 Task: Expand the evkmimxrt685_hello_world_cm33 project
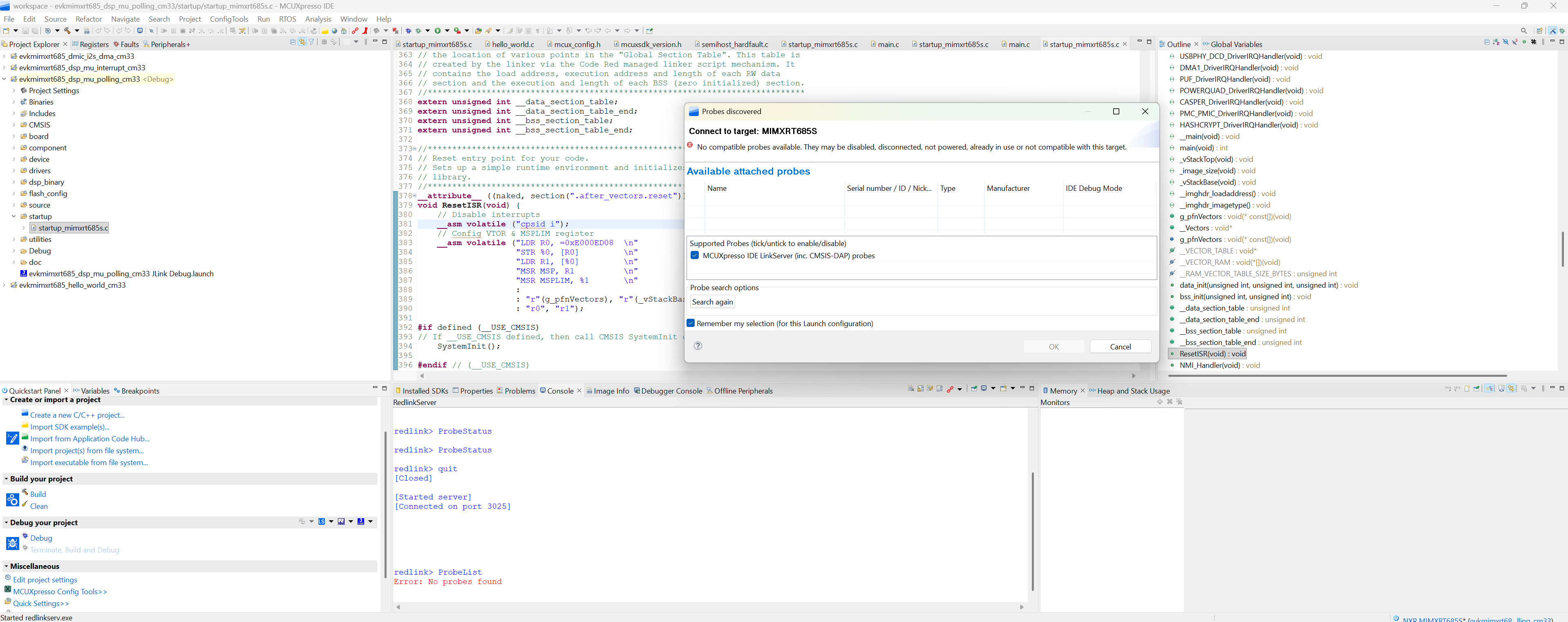tap(4, 285)
